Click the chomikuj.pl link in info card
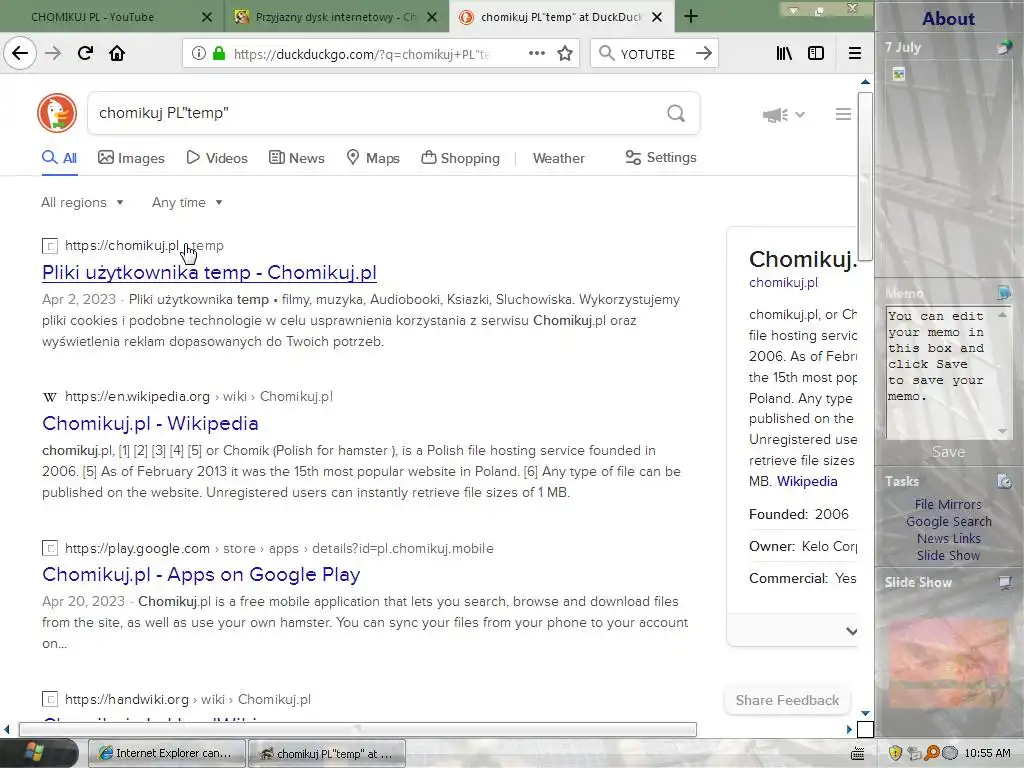 point(783,282)
